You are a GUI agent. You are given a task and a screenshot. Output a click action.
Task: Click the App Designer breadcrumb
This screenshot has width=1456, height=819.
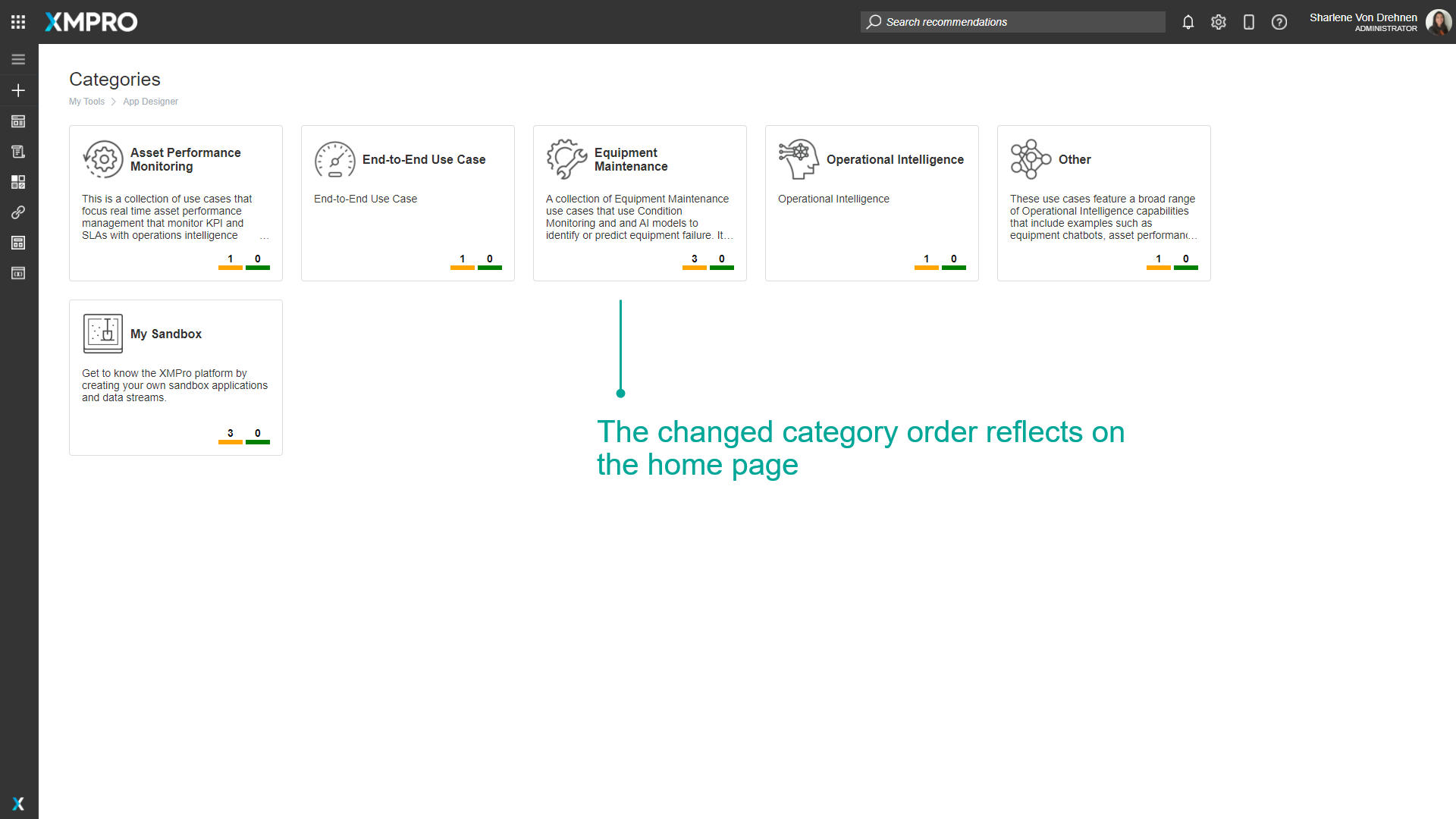point(150,102)
